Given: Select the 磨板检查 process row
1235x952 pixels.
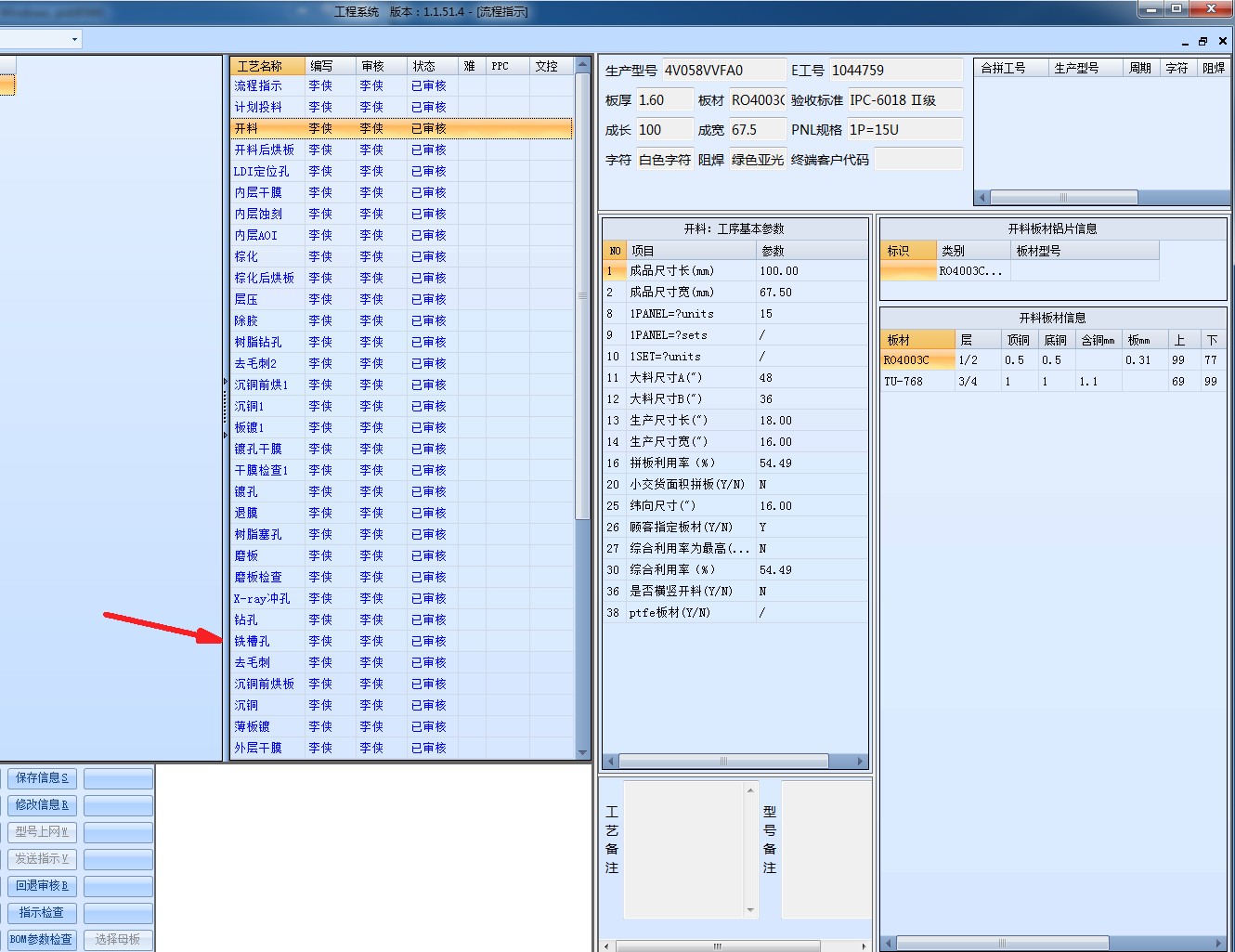Looking at the screenshot, I should click(x=401, y=577).
